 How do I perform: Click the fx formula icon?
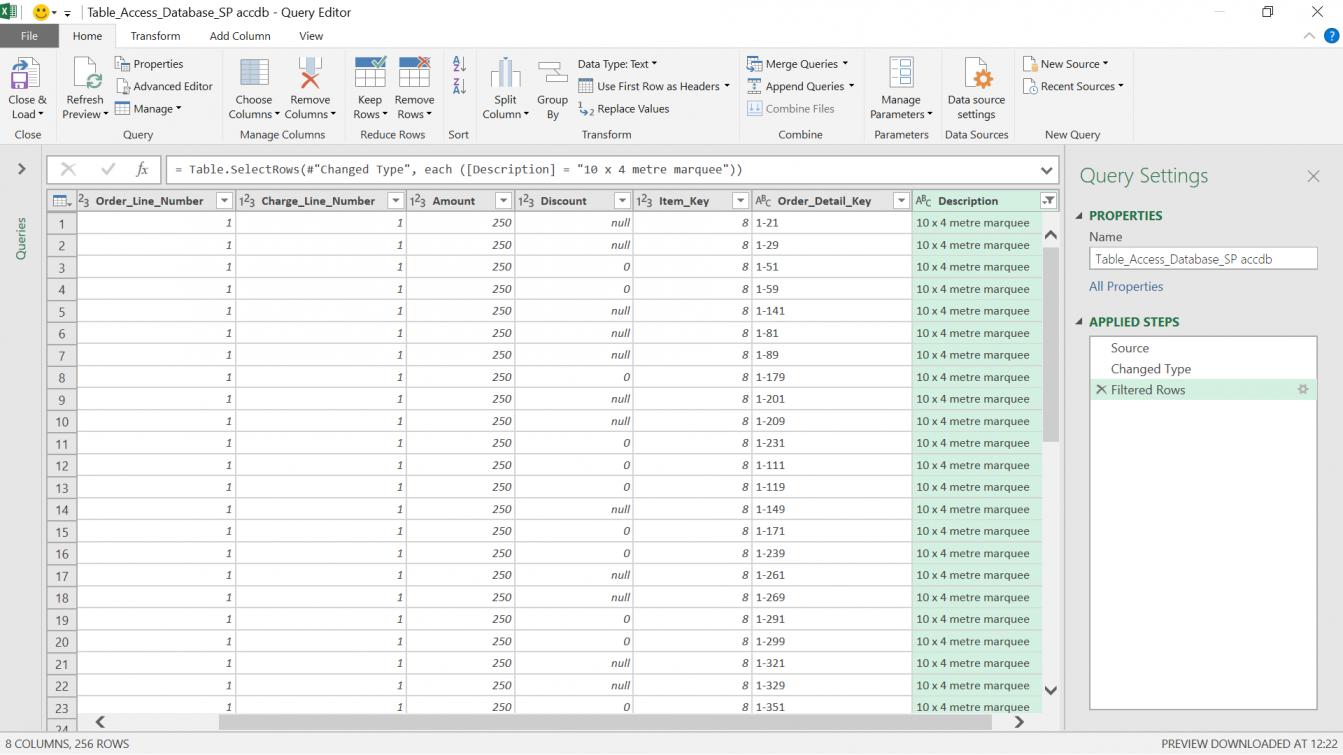pos(142,170)
